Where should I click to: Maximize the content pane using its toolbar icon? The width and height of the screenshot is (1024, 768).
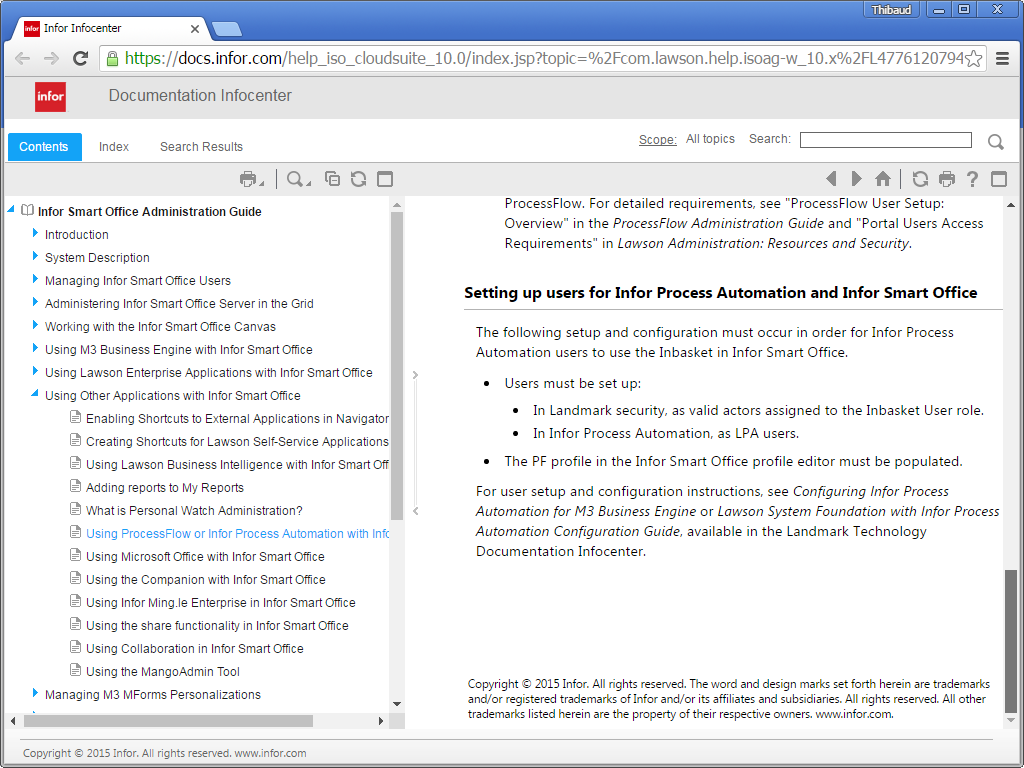coord(998,179)
